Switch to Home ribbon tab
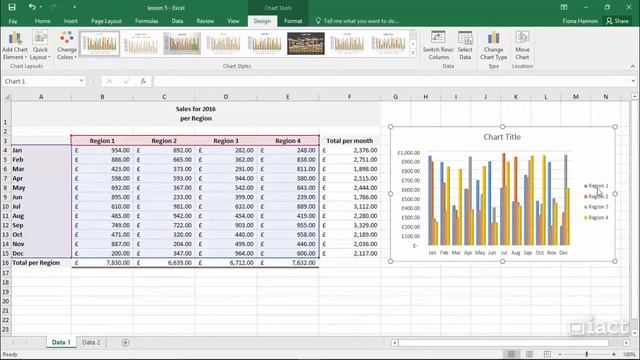Screen dimensions: 640x360 point(42,21)
